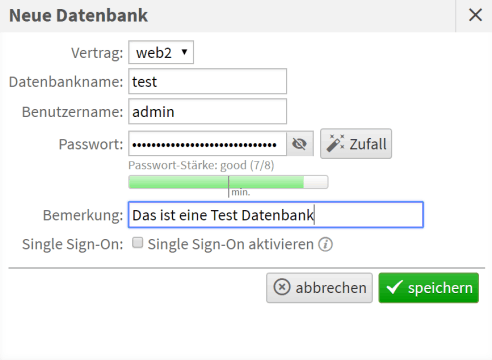Enable Single Sign-On aktivieren checkbox

[x=137, y=243]
